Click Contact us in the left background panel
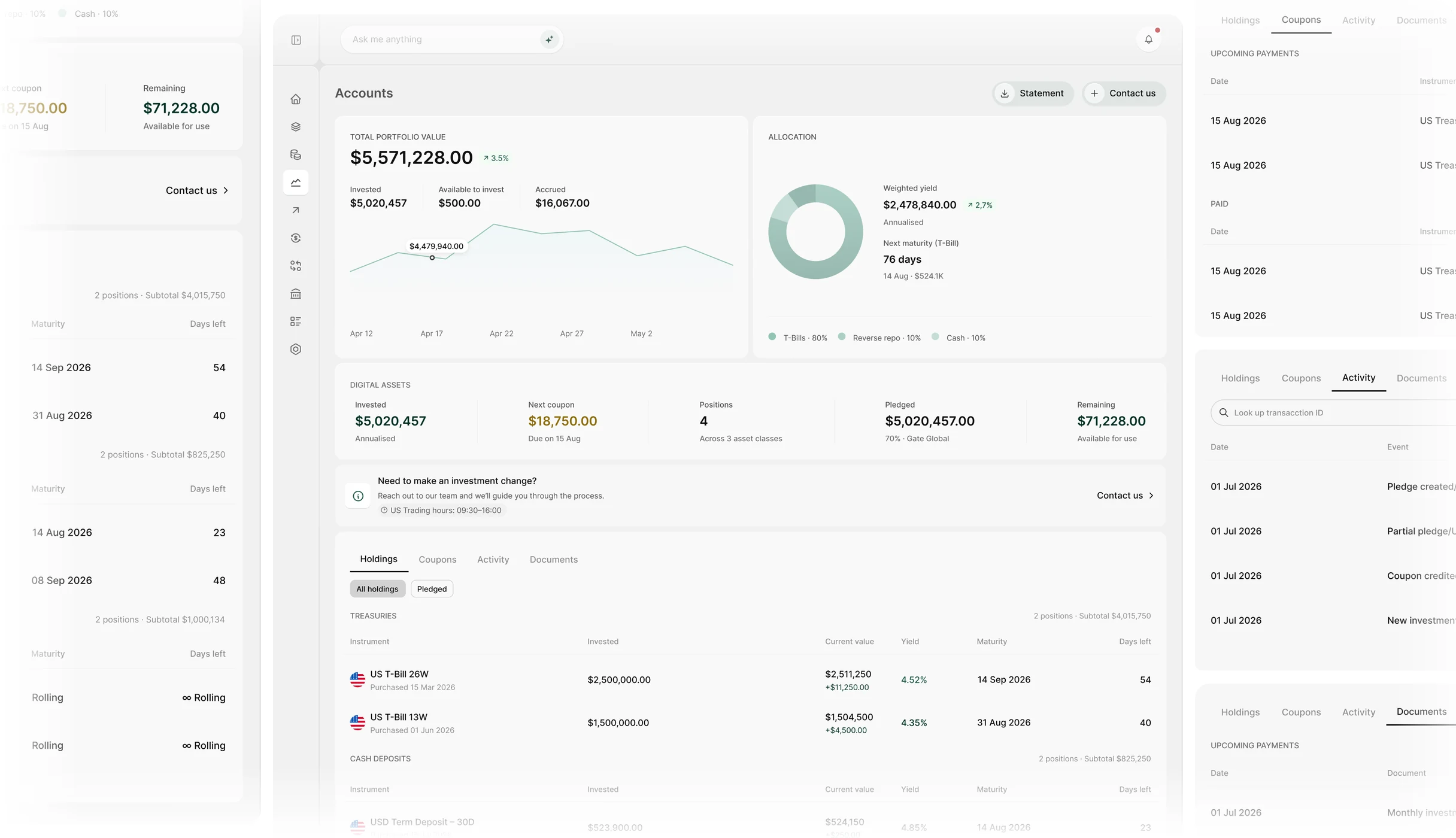The width and height of the screenshot is (1456, 838). 197,190
